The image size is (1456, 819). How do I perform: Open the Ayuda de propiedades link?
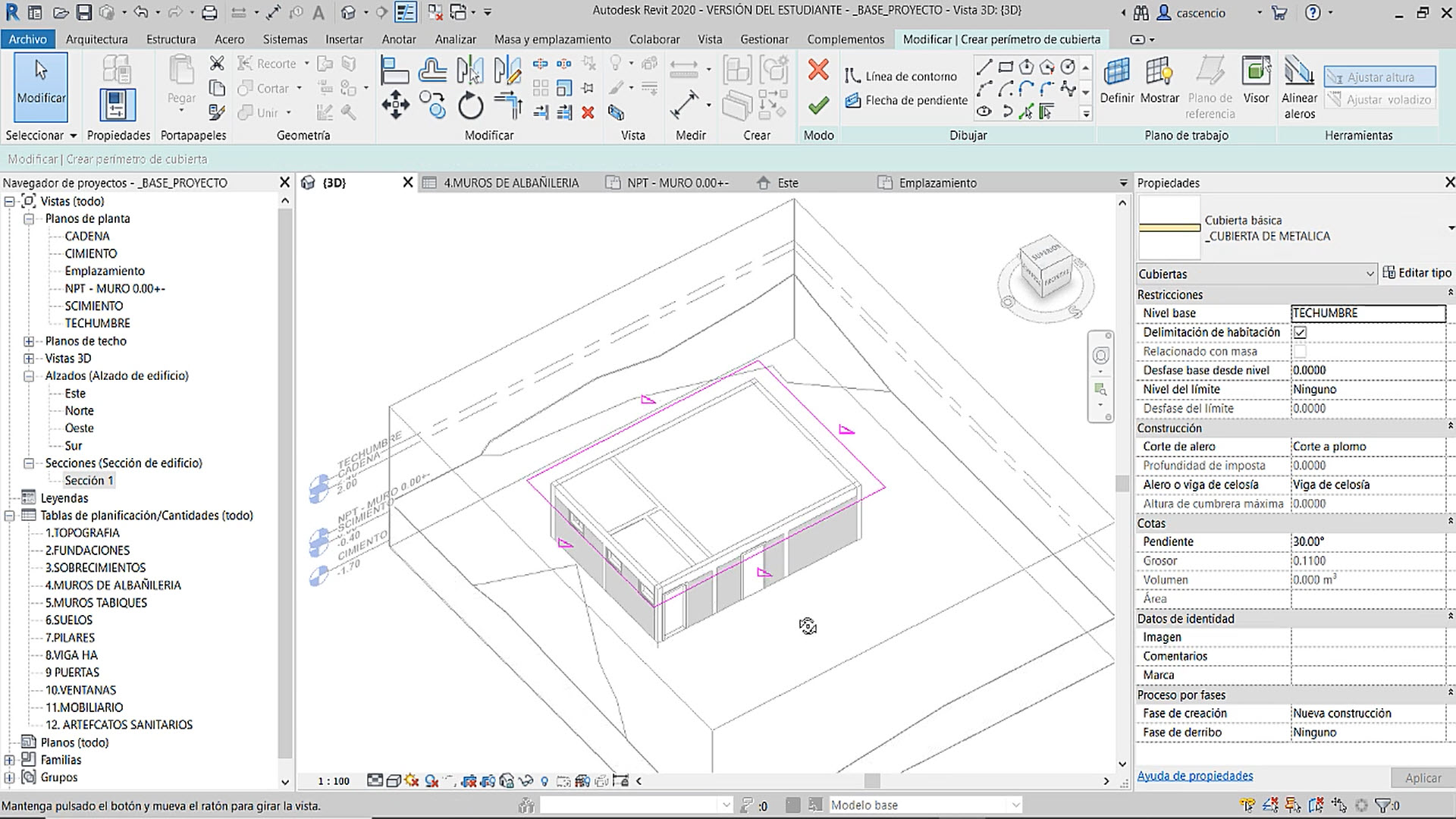[x=1194, y=776]
